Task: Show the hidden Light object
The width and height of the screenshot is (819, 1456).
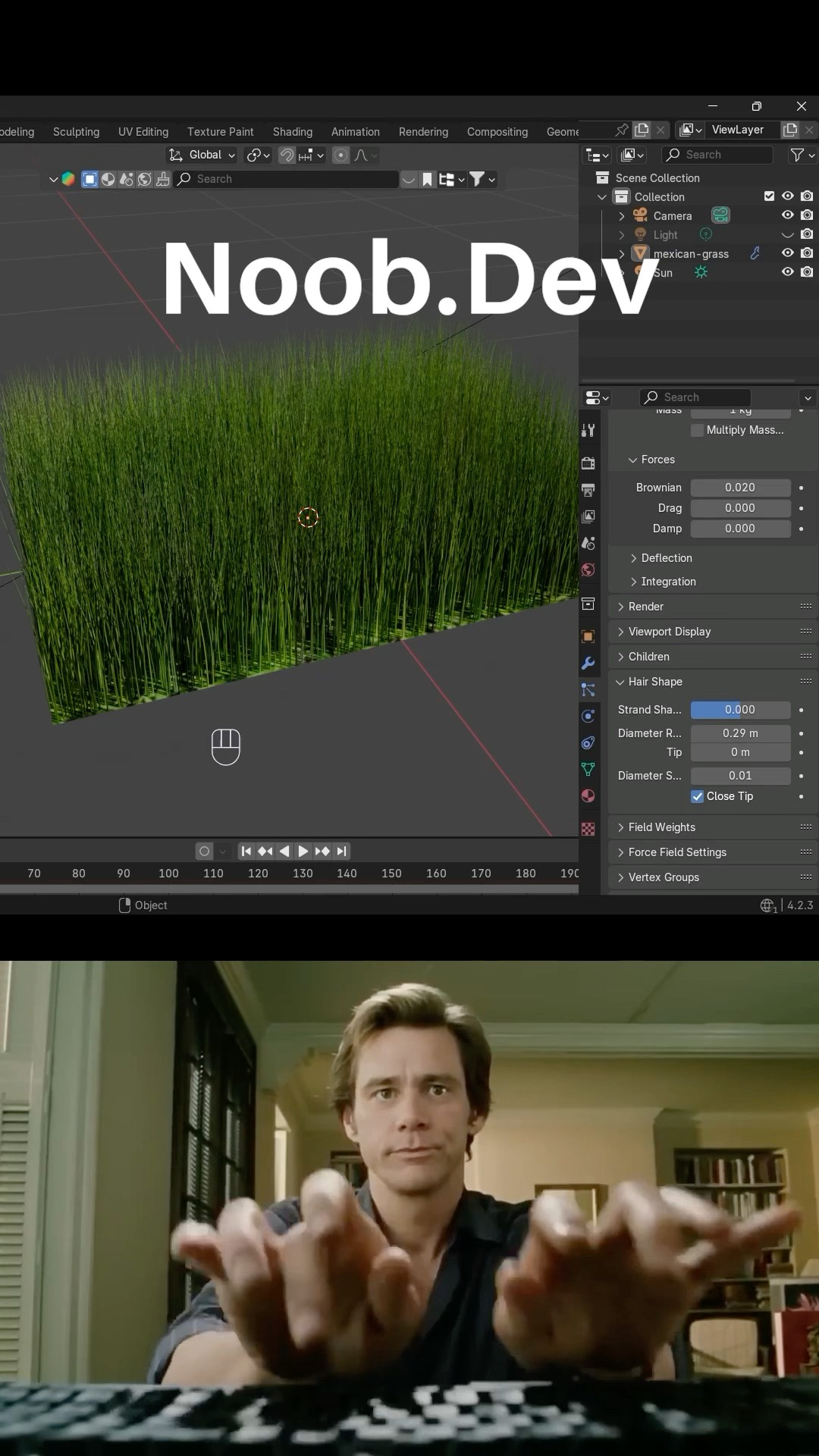Action: (x=788, y=234)
